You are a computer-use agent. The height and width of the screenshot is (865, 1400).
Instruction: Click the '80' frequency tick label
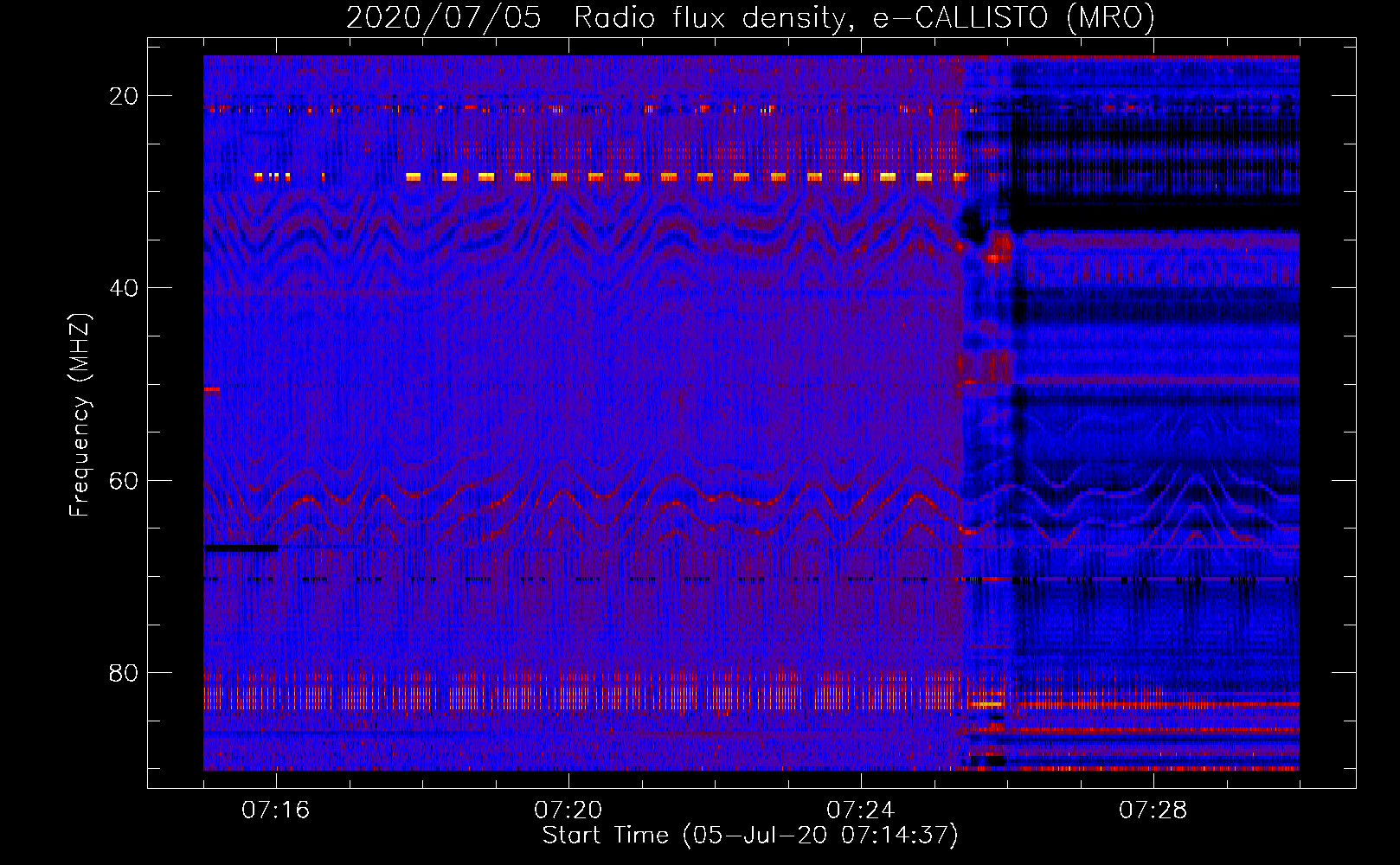(125, 672)
